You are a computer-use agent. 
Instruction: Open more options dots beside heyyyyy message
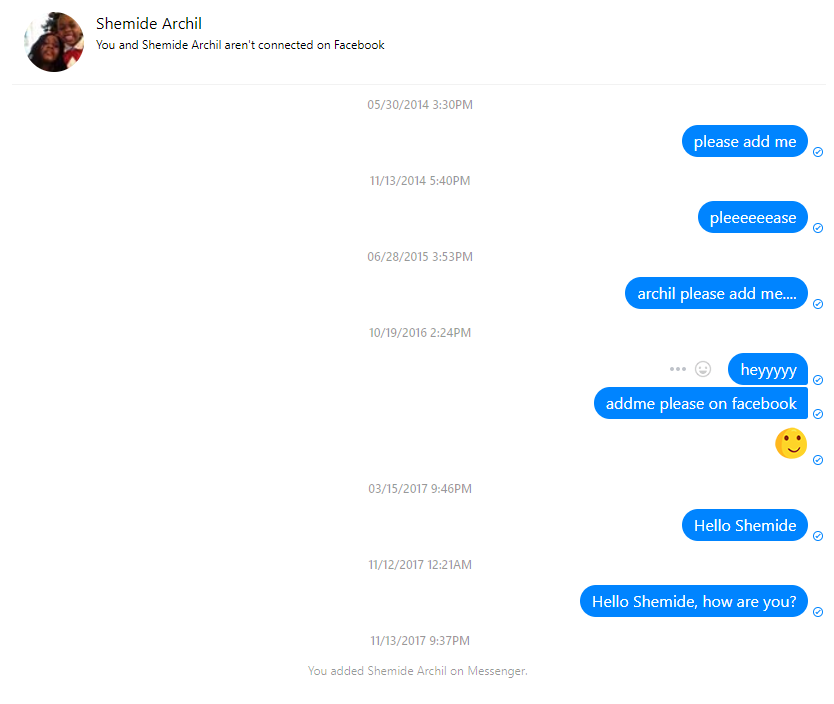(678, 369)
